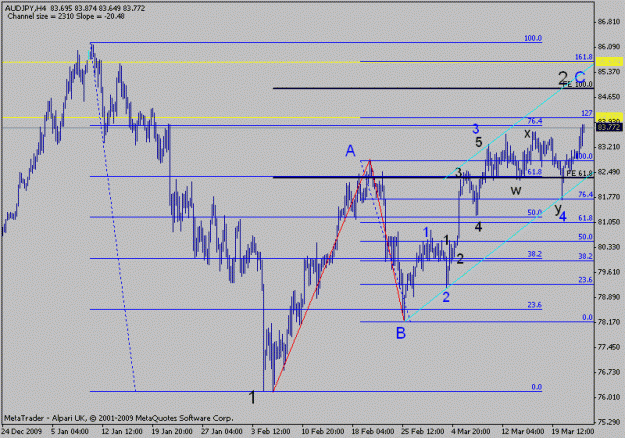Click the MetaTrader Alpari UK copyright text
The height and width of the screenshot is (438, 625).
(119, 418)
